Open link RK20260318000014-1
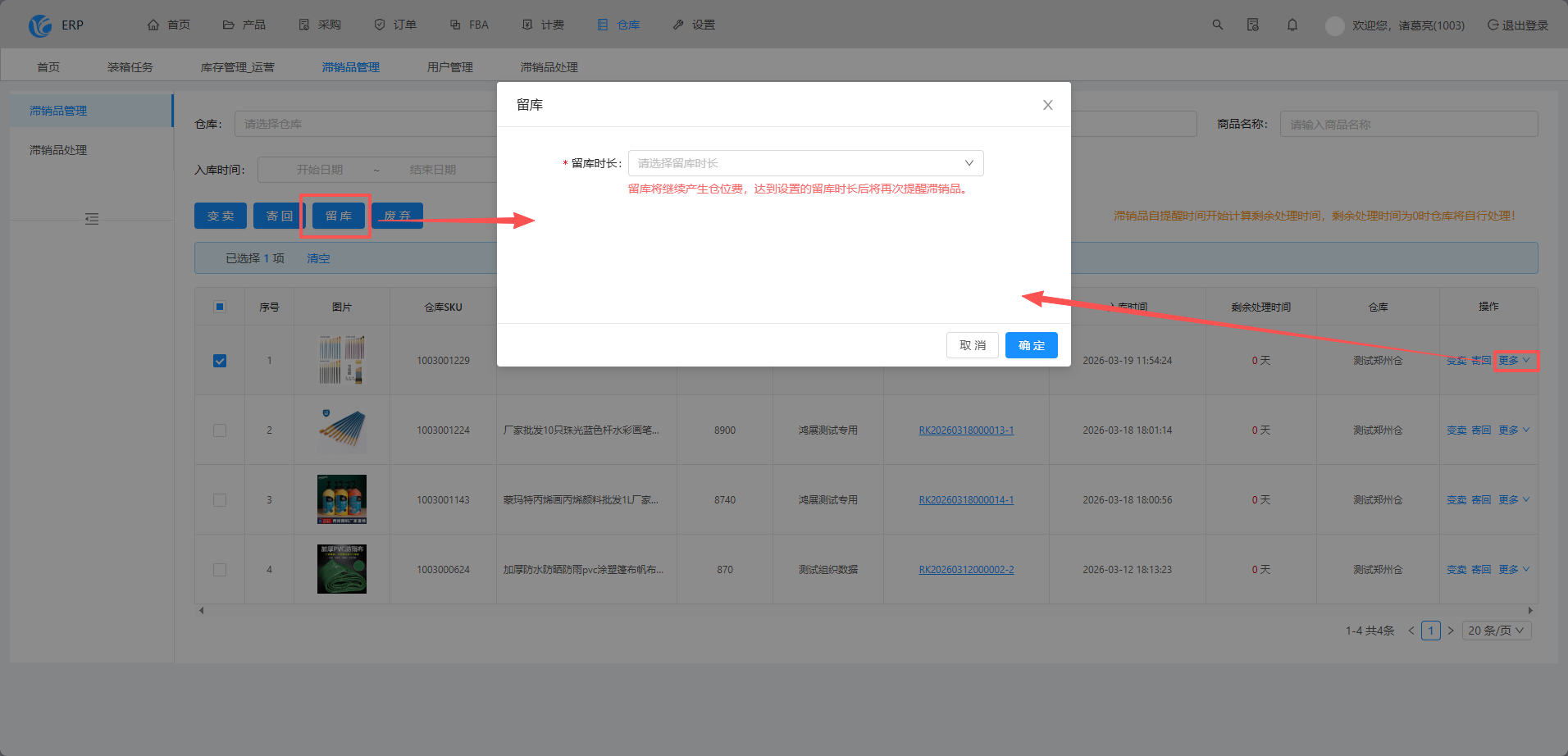This screenshot has height=756, width=1568. pyautogui.click(x=966, y=500)
